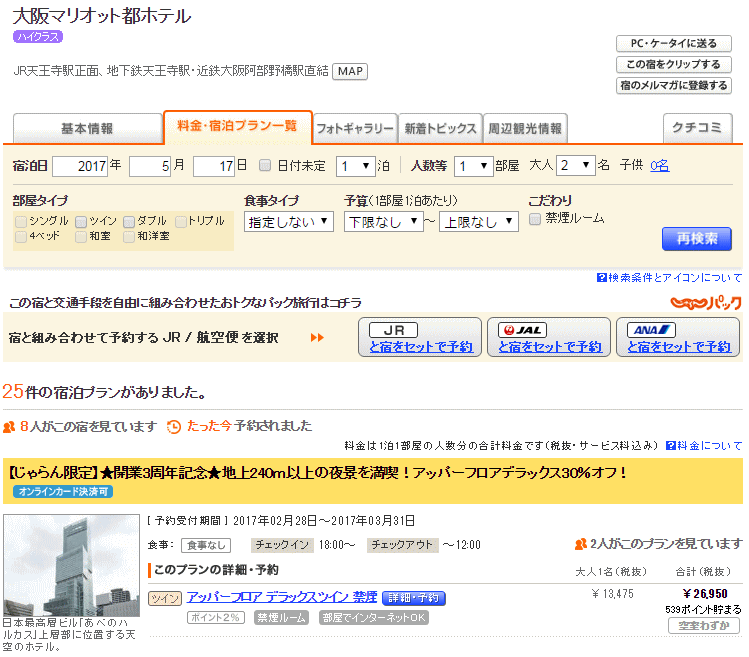Click the month input field showing 5
The width and height of the screenshot is (749, 657).
coord(150,167)
